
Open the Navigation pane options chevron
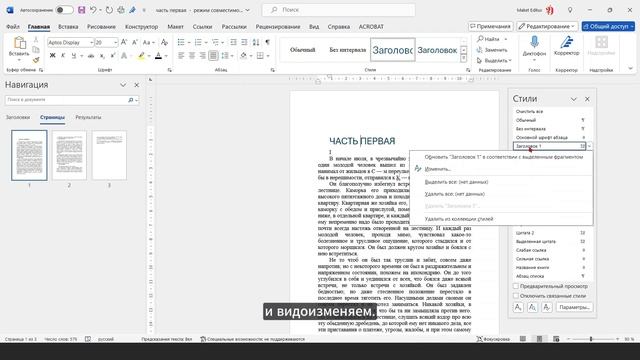(123, 85)
